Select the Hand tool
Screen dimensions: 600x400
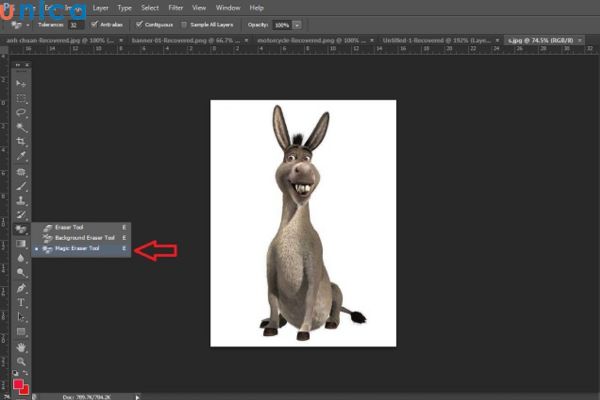pyautogui.click(x=21, y=347)
